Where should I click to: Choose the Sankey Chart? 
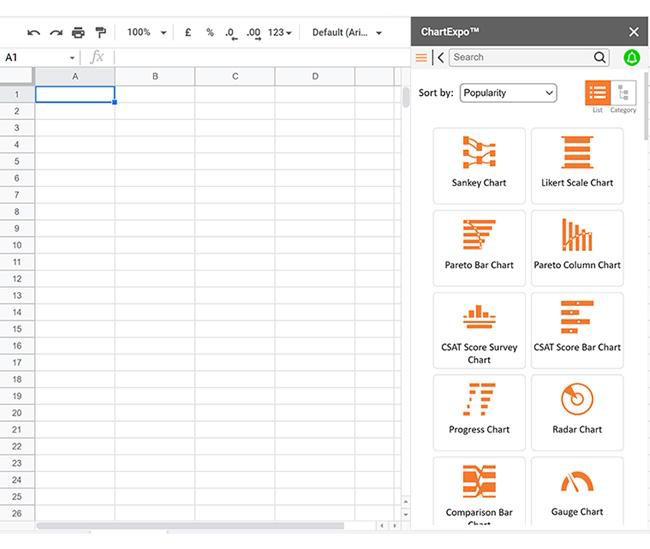[479, 166]
